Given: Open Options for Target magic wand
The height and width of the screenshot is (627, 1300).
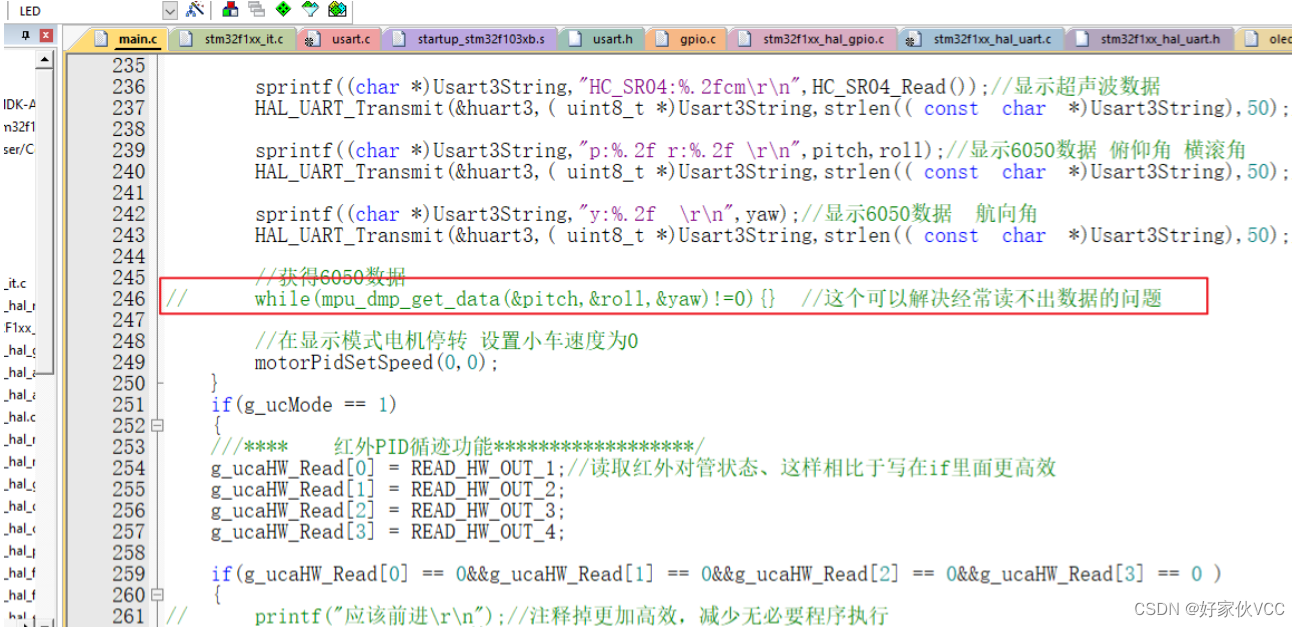Looking at the screenshot, I should pos(195,10).
